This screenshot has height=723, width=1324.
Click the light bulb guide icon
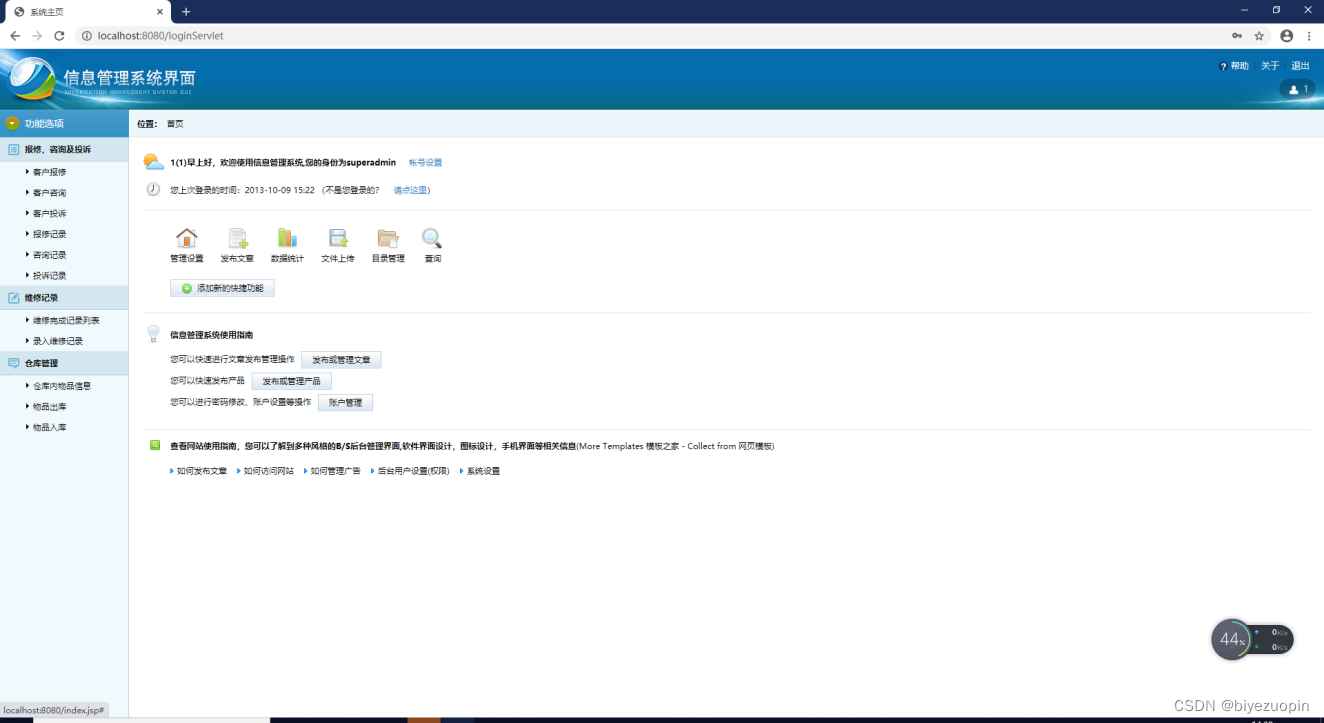click(153, 334)
